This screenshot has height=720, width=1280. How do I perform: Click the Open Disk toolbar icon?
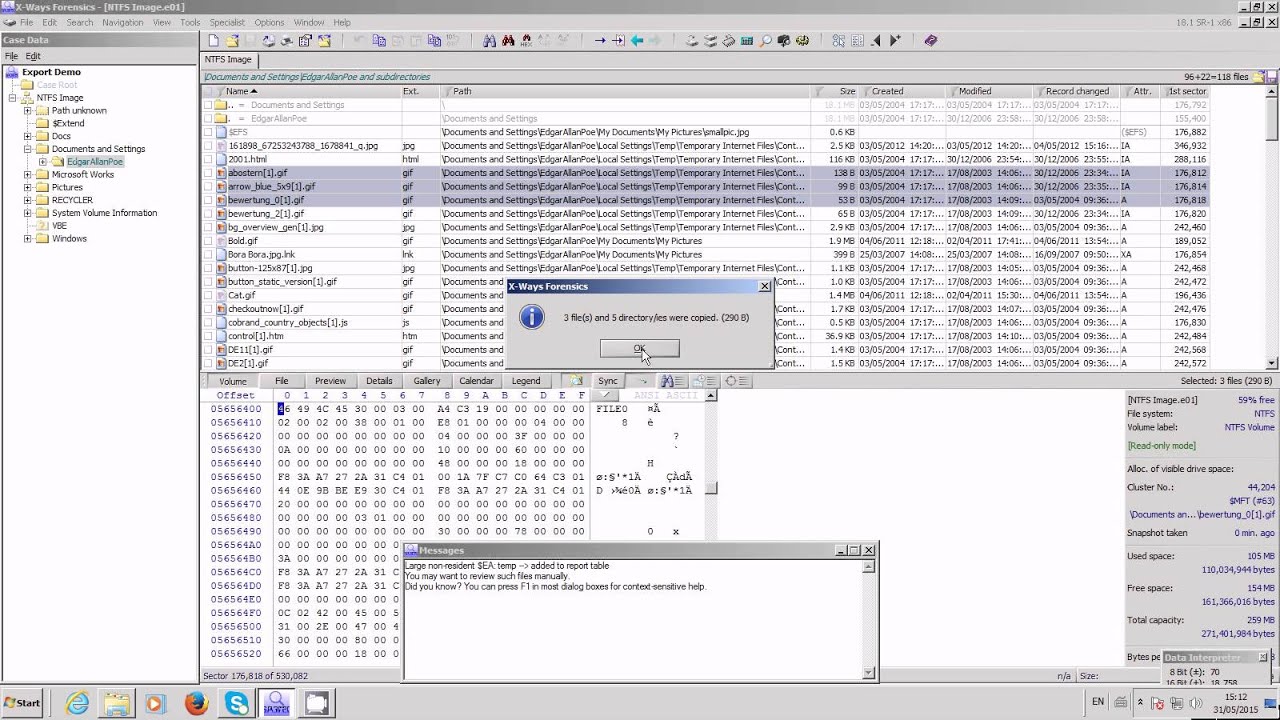click(x=690, y=41)
